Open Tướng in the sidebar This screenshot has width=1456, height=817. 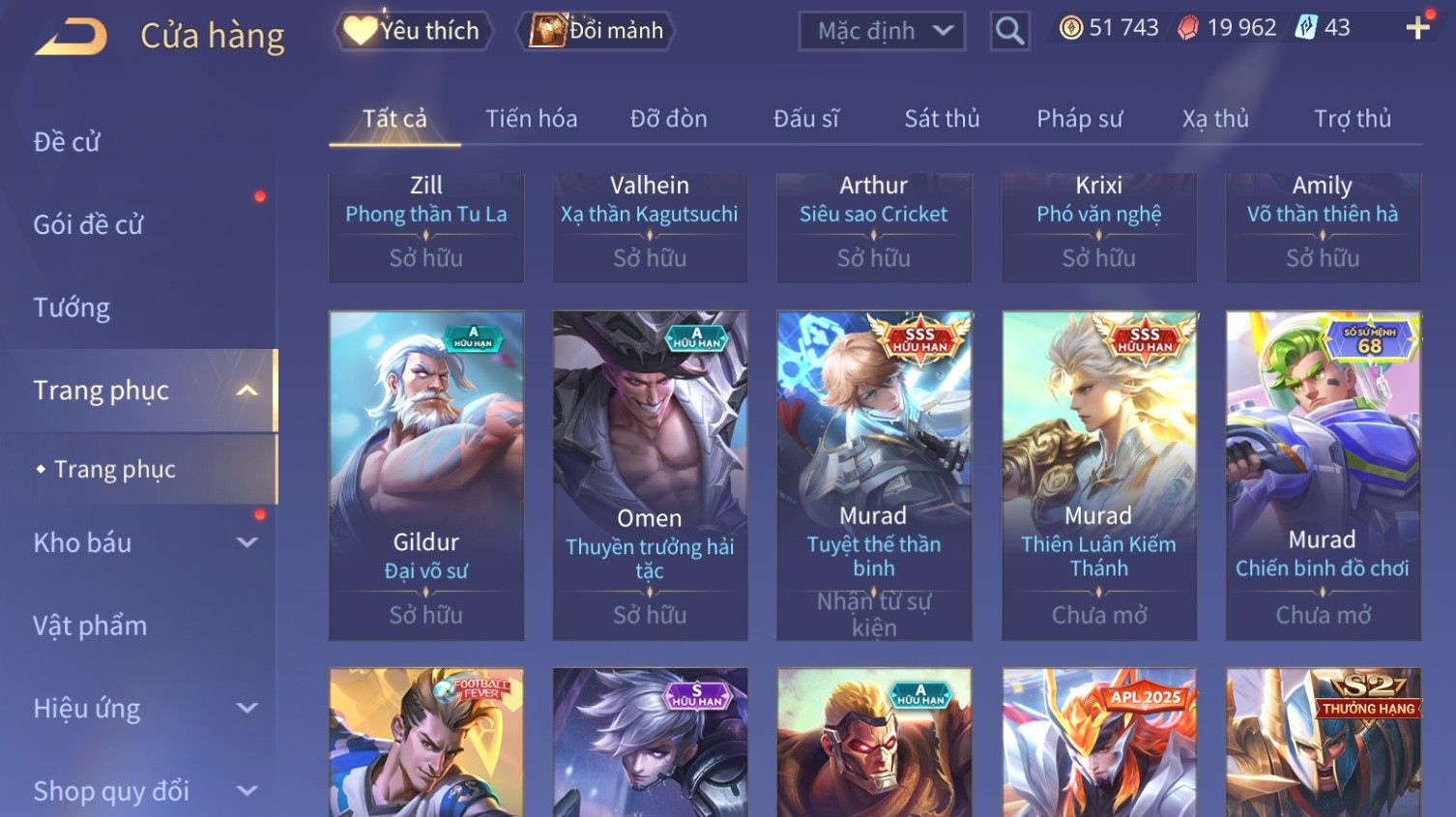[72, 307]
